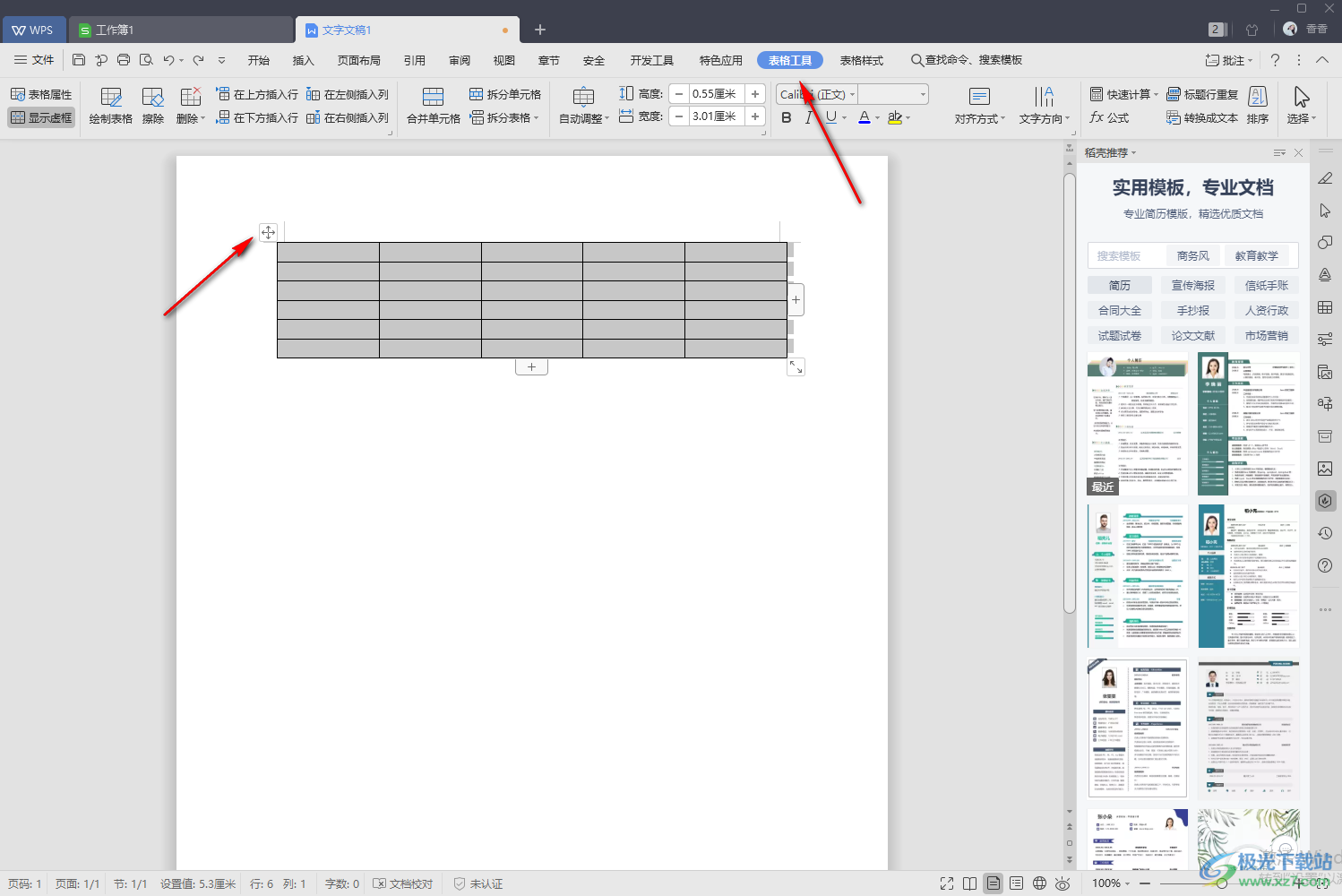Viewport: 1342px width, 896px height.
Task: Click the zoom slider in status bar
Action: 1222,883
